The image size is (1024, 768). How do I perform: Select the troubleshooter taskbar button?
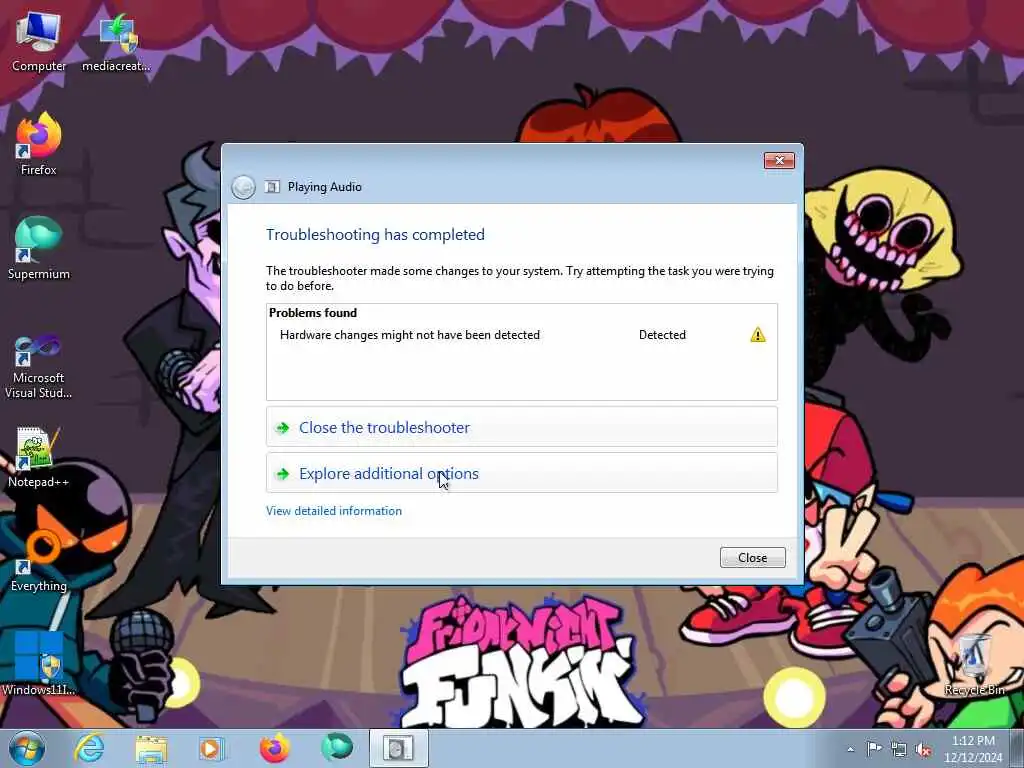point(398,748)
